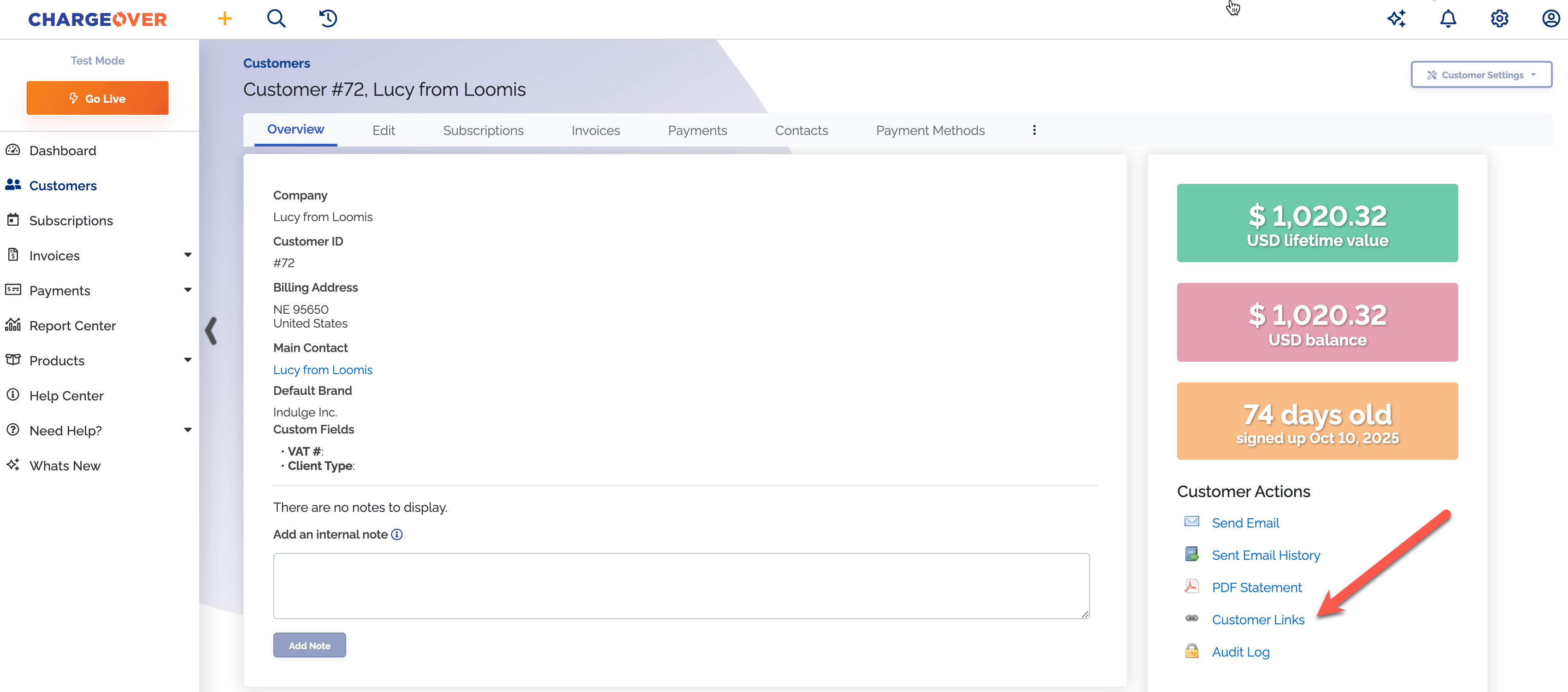Open the recent history clock icon
1568x692 pixels.
coord(328,19)
